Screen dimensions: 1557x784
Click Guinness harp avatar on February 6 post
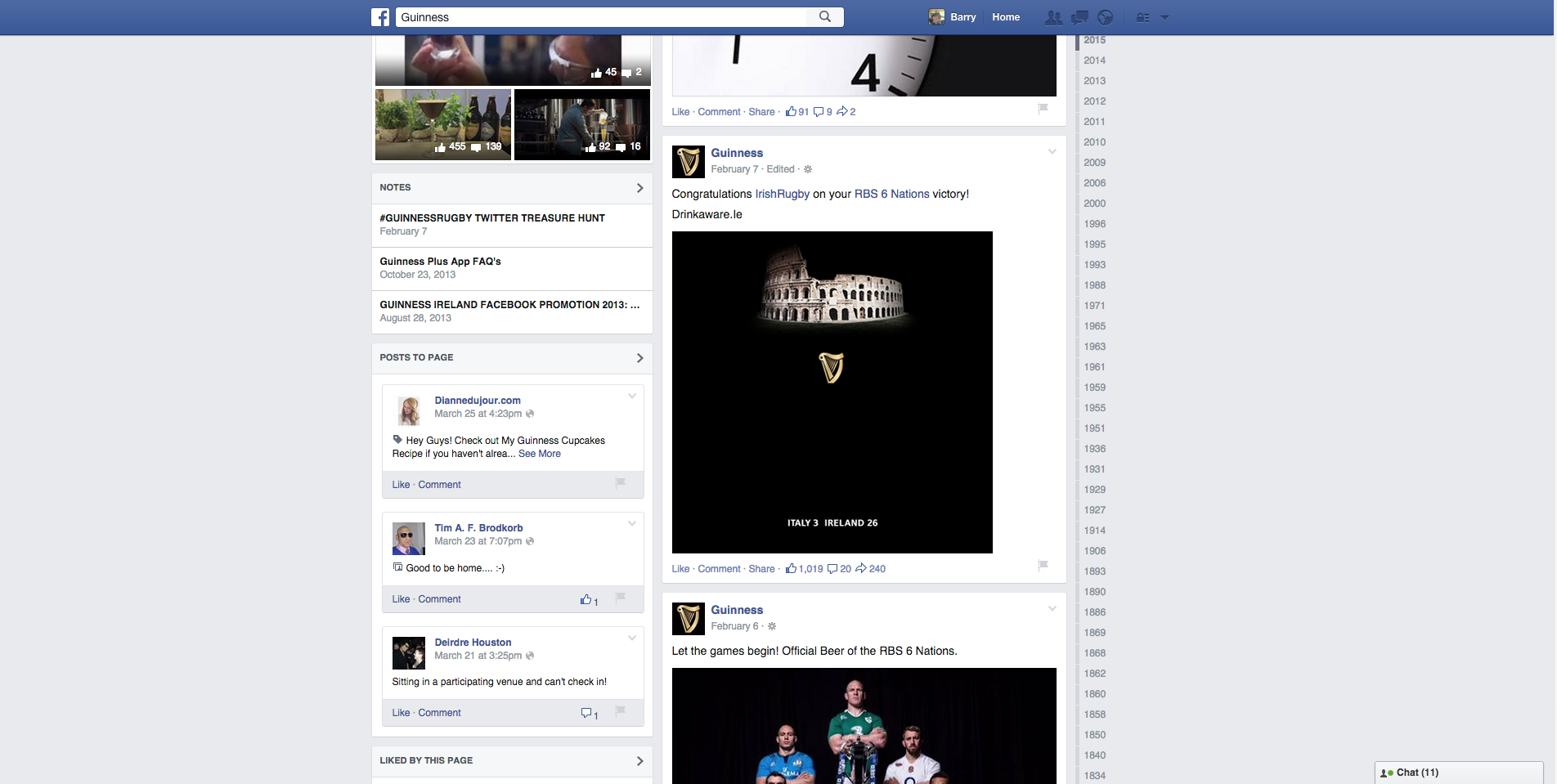click(x=689, y=619)
